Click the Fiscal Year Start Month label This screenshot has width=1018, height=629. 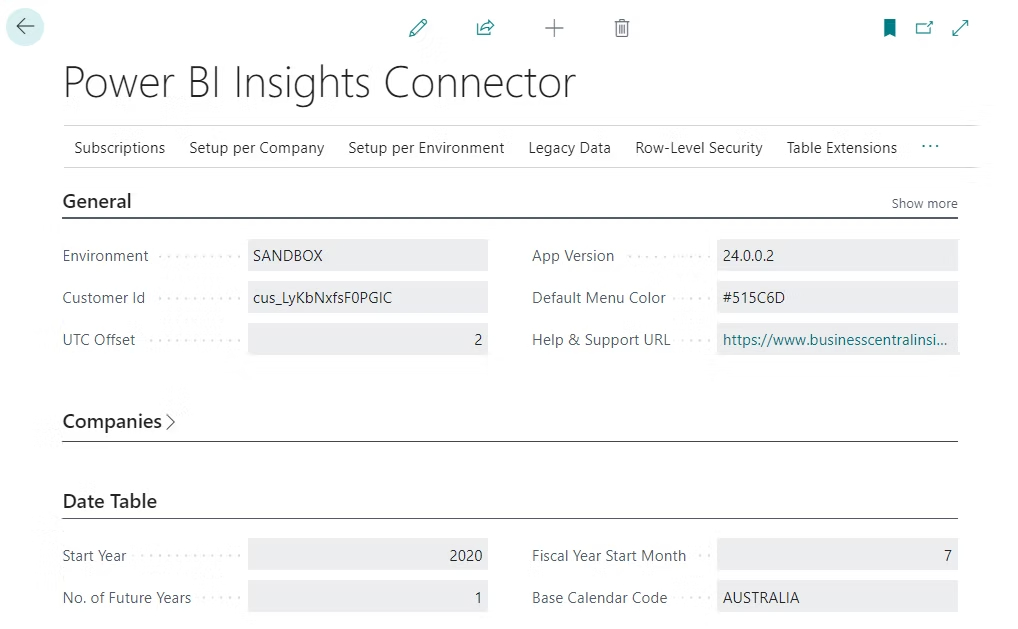click(609, 556)
